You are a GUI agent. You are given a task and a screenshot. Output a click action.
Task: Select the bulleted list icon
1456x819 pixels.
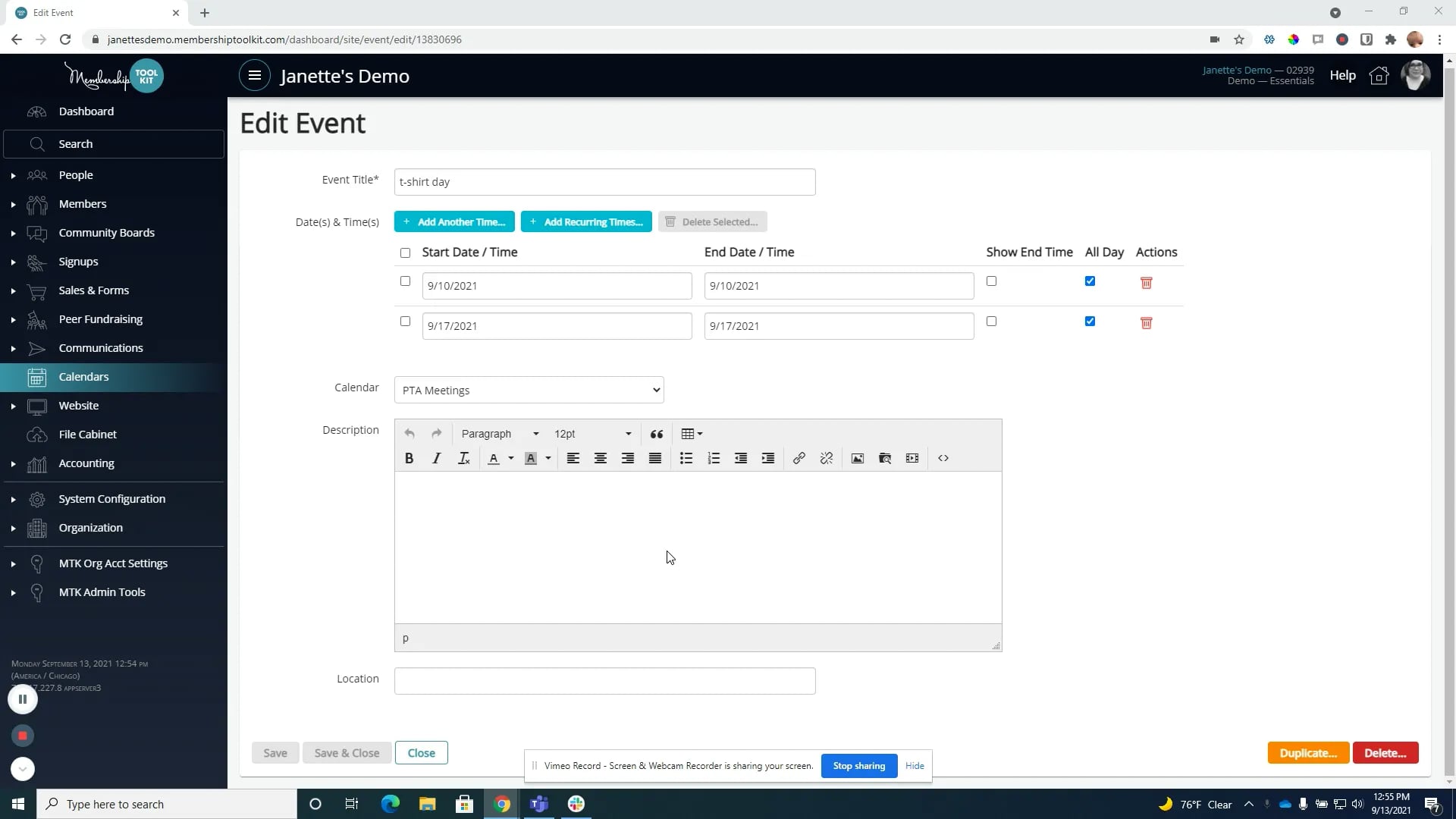(x=686, y=458)
